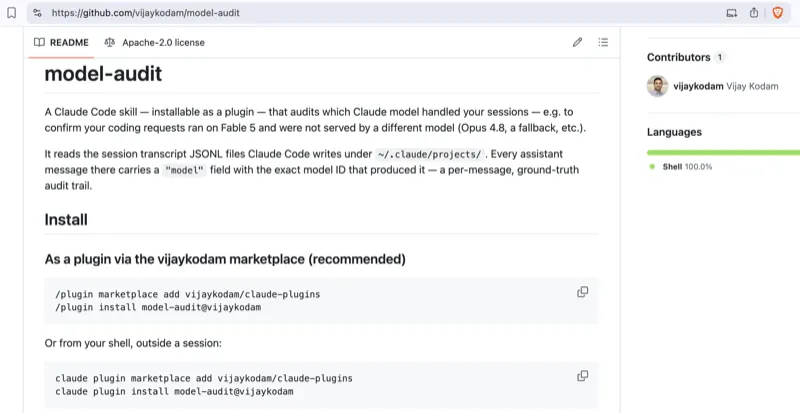Viewport: 800px width, 413px height.
Task: Click the green Shell language bar
Action: [723, 152]
